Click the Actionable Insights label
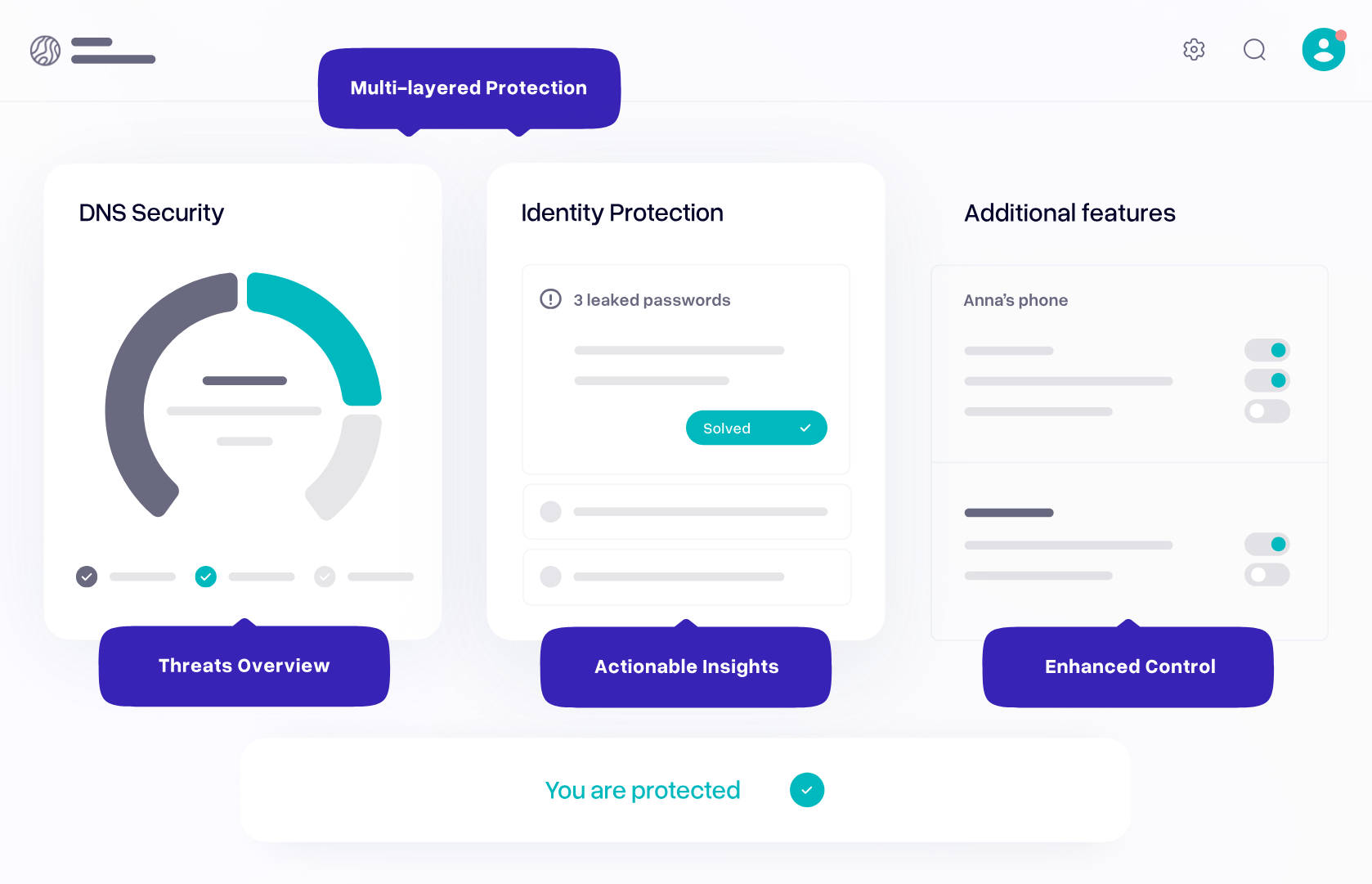1372x884 pixels. pyautogui.click(x=686, y=666)
